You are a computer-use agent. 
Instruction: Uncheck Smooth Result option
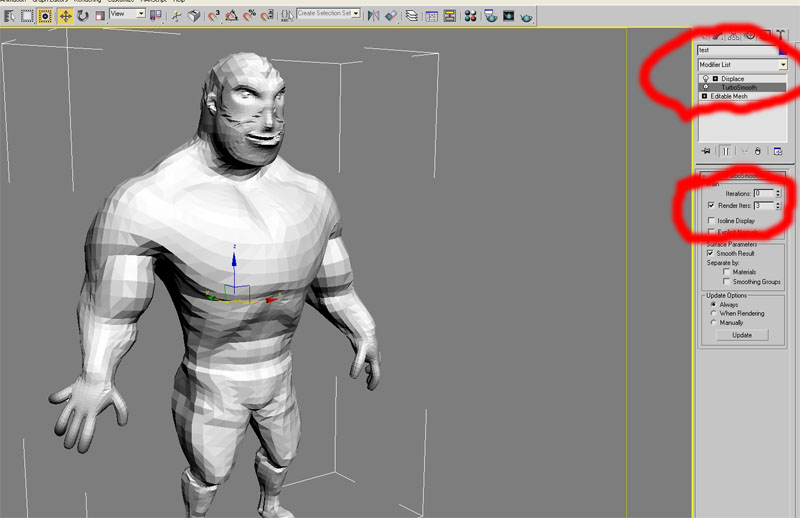tap(711, 253)
